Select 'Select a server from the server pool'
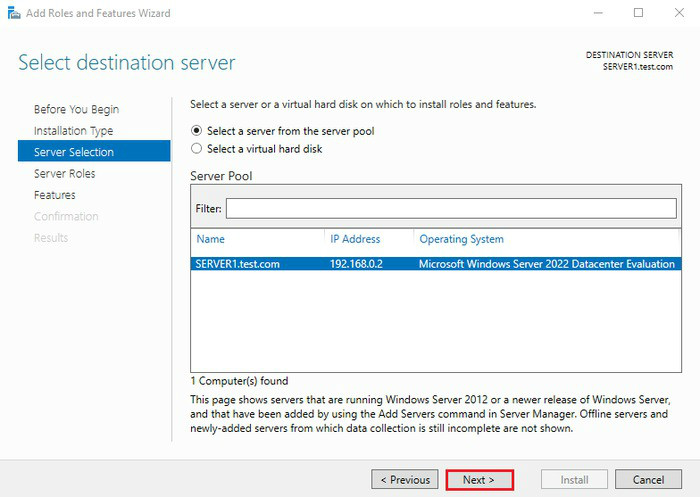 click(x=197, y=131)
